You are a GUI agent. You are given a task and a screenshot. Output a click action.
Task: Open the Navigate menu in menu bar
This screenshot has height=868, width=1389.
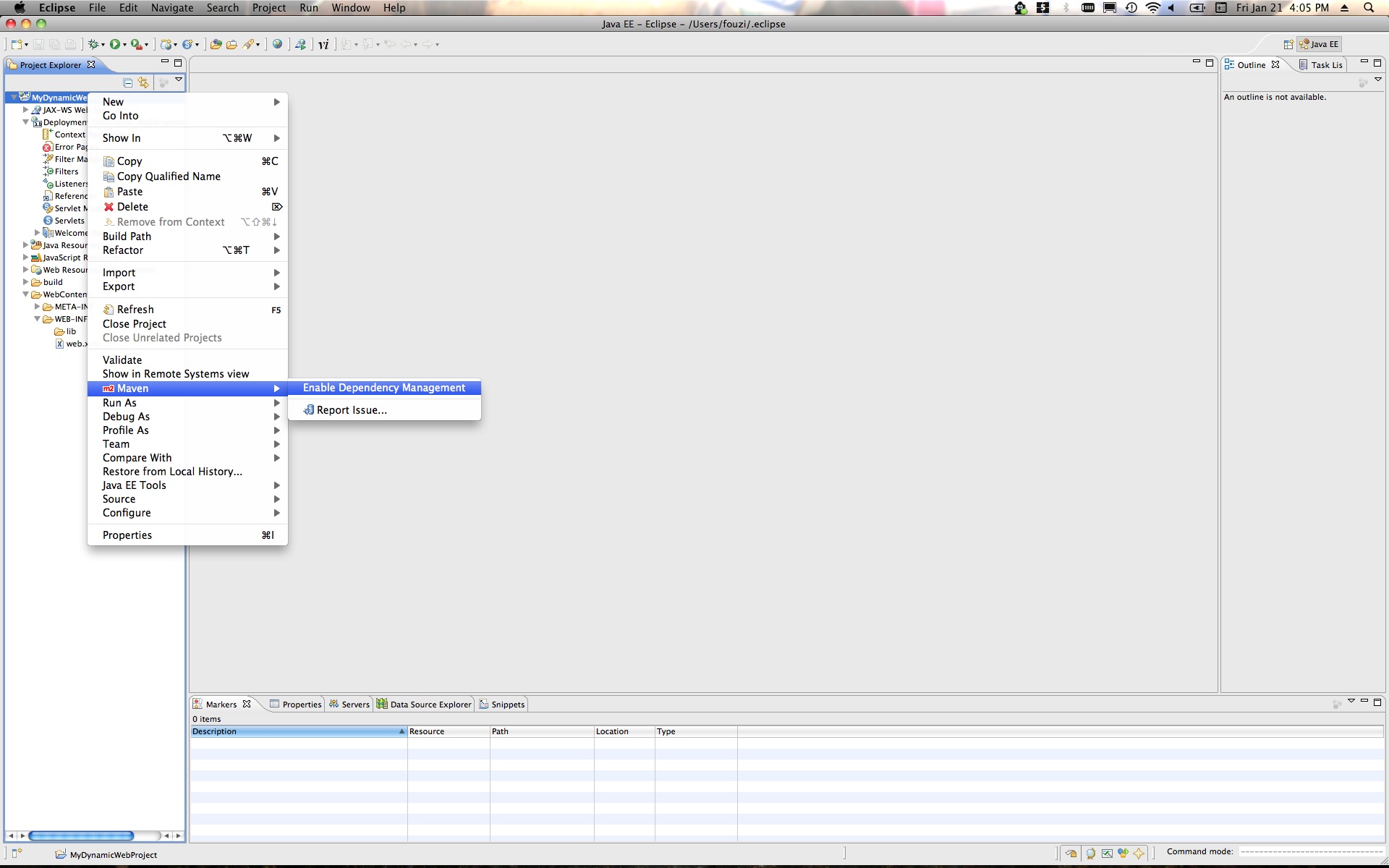pyautogui.click(x=172, y=8)
